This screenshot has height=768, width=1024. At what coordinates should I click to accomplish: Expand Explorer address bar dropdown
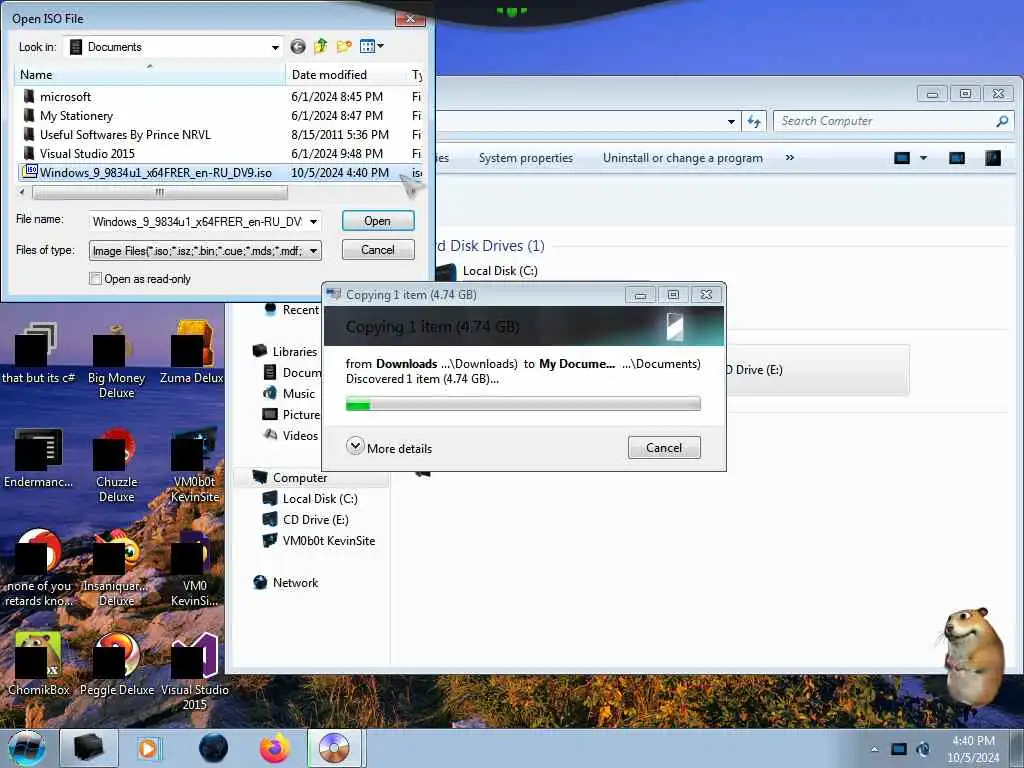731,121
